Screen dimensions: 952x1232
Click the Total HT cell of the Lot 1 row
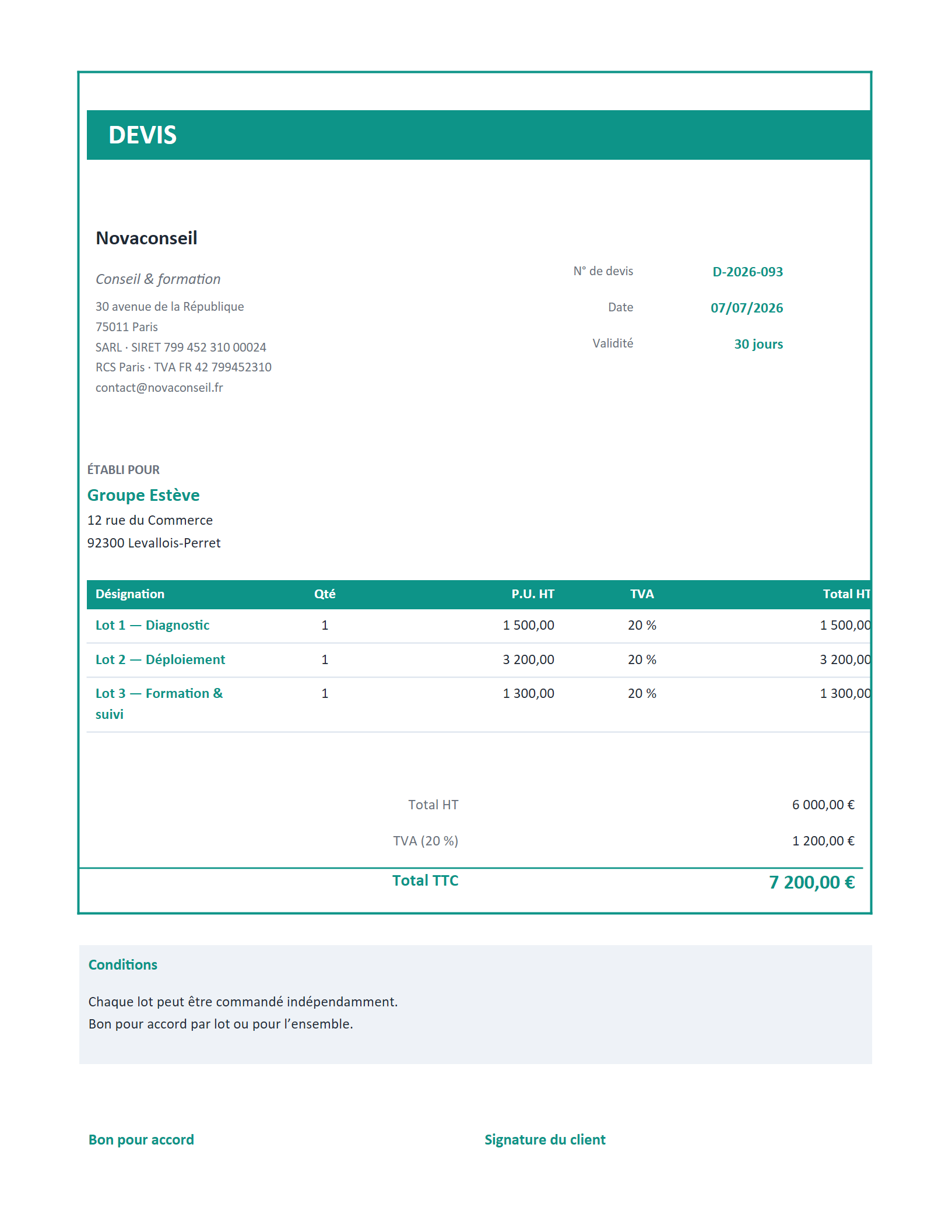coord(845,626)
